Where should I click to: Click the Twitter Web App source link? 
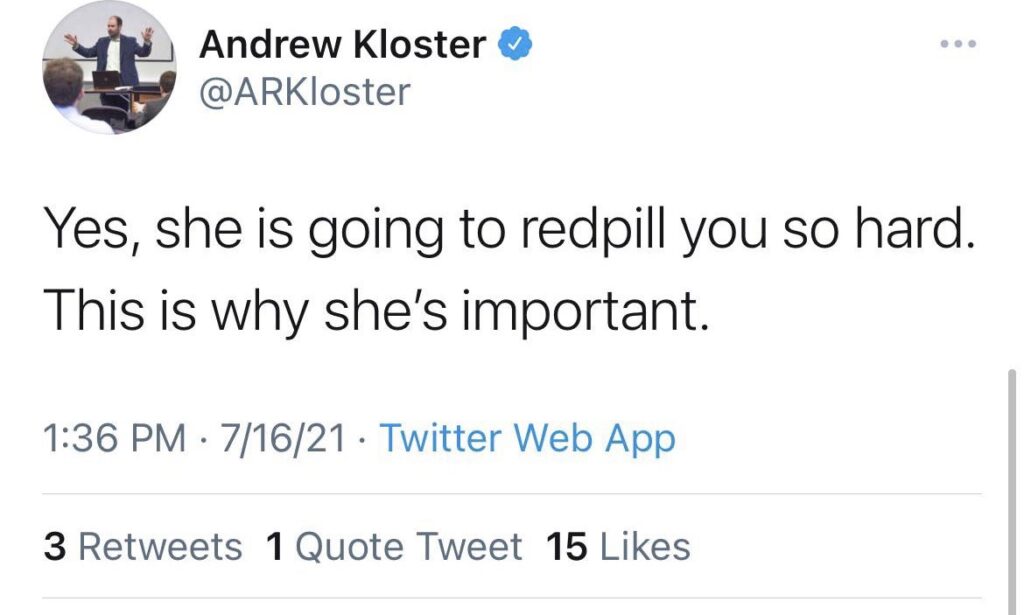tap(527, 438)
